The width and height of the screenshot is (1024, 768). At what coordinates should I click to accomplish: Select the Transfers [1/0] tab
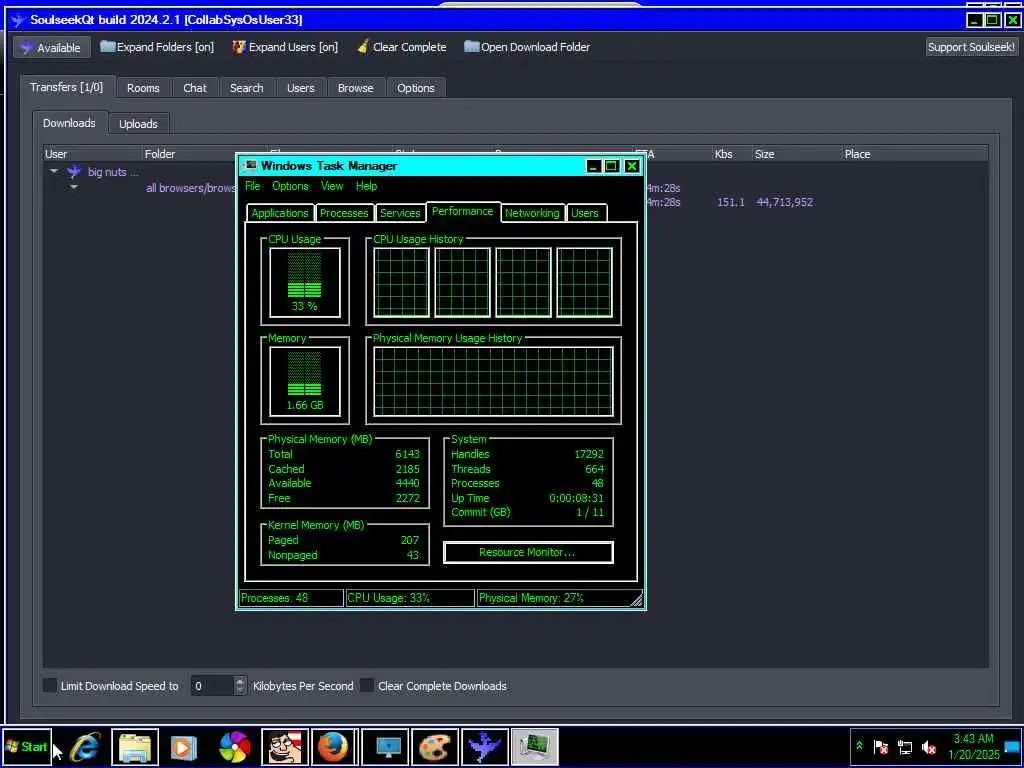pyautogui.click(x=67, y=87)
